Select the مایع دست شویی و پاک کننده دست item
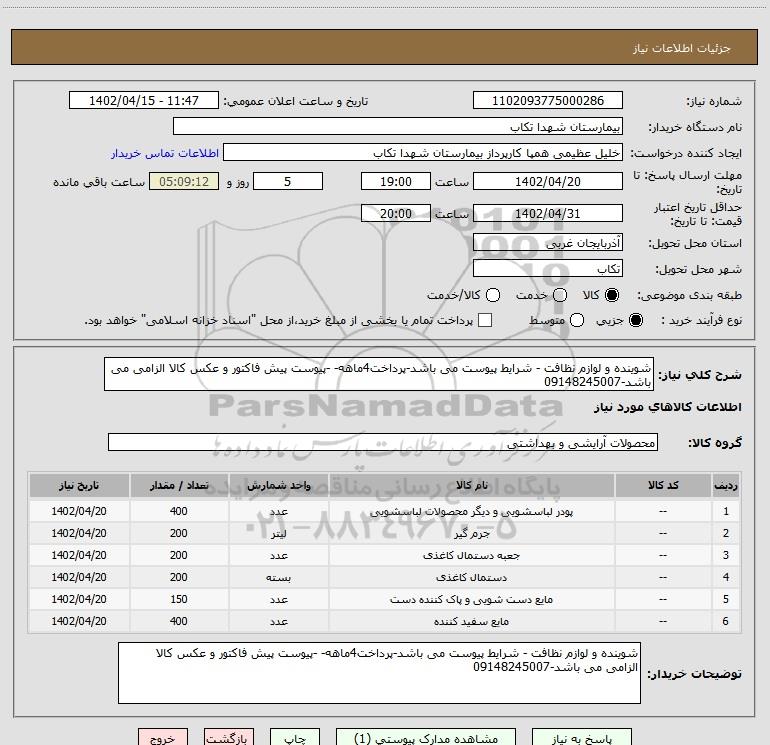This screenshot has width=770, height=745. [x=385, y=600]
